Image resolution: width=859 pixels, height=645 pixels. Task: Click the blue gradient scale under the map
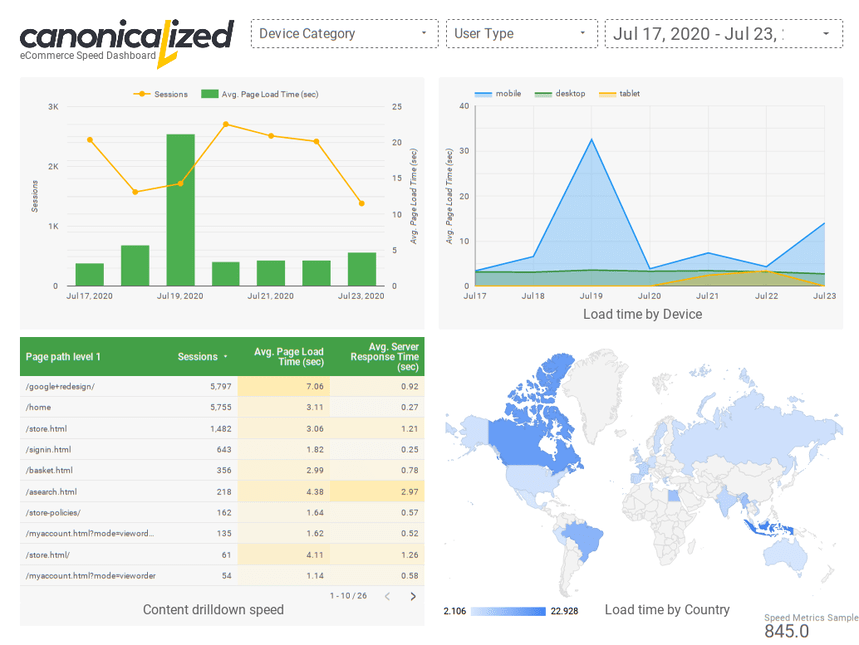point(510,608)
